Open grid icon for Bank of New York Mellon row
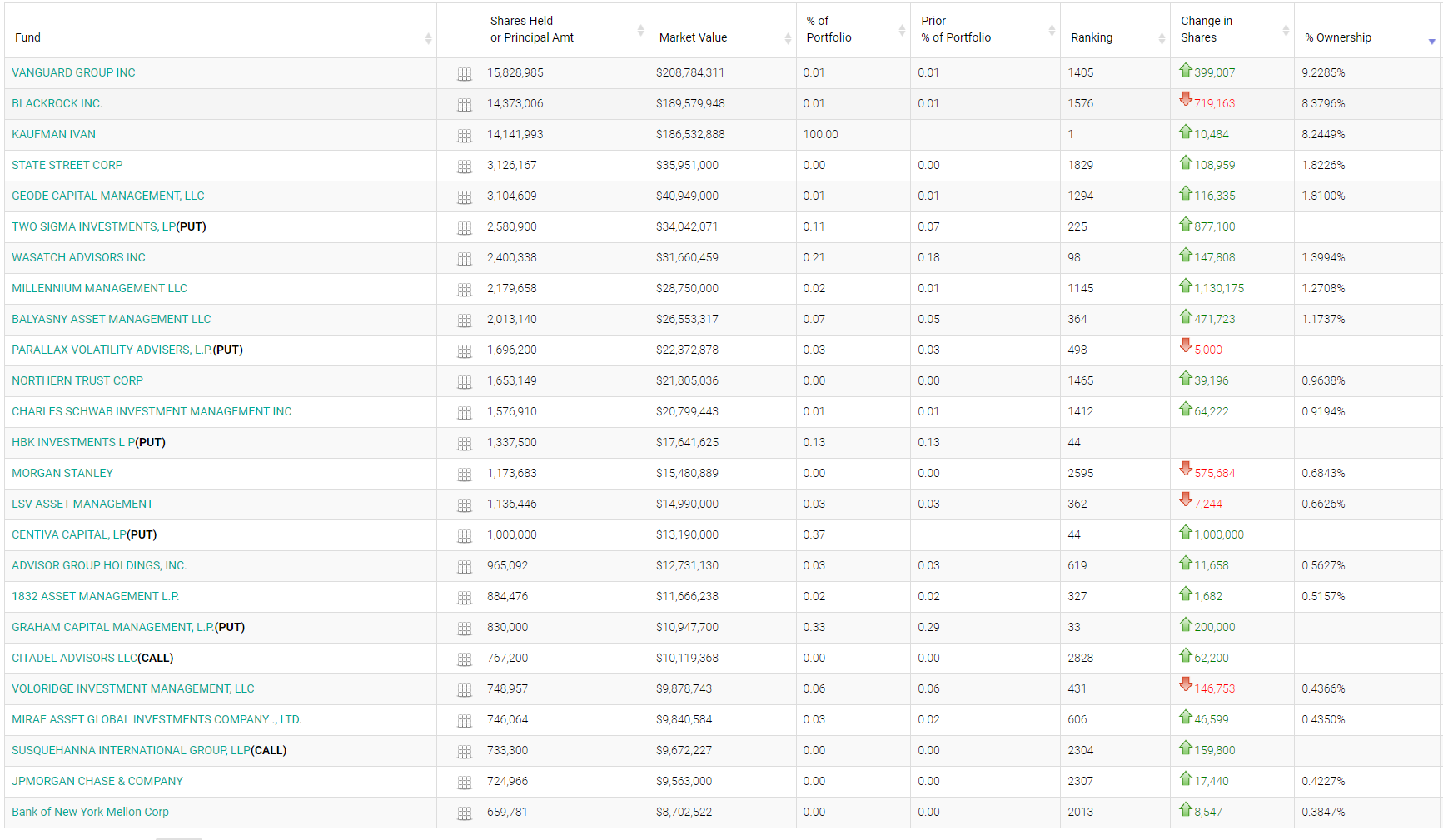 point(465,813)
